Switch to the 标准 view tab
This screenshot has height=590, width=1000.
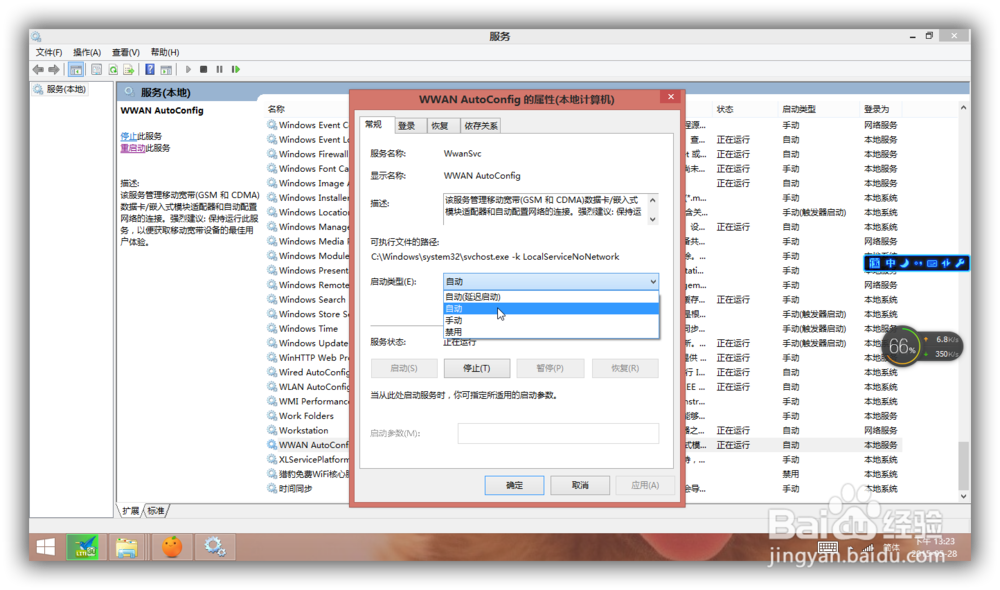[156, 511]
